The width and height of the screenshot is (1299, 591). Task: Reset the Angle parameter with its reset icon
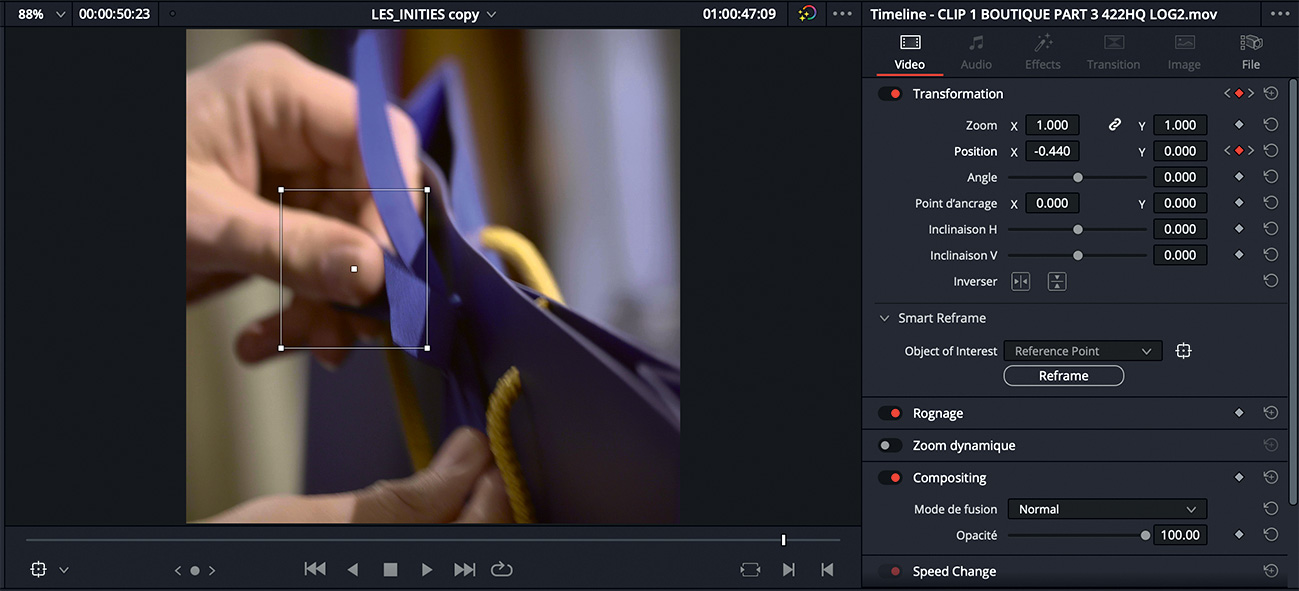click(1270, 177)
